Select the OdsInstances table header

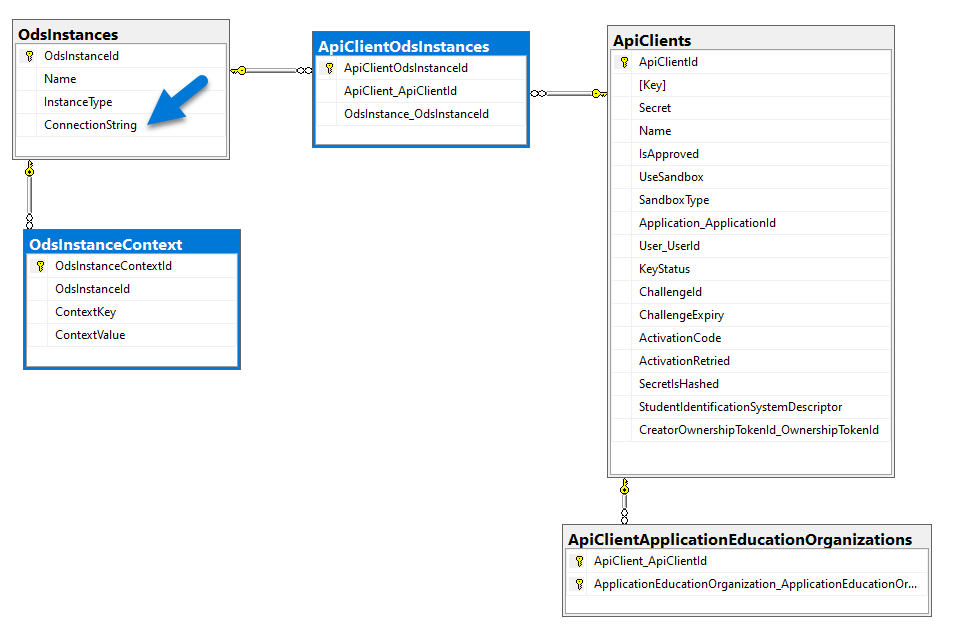[121, 34]
